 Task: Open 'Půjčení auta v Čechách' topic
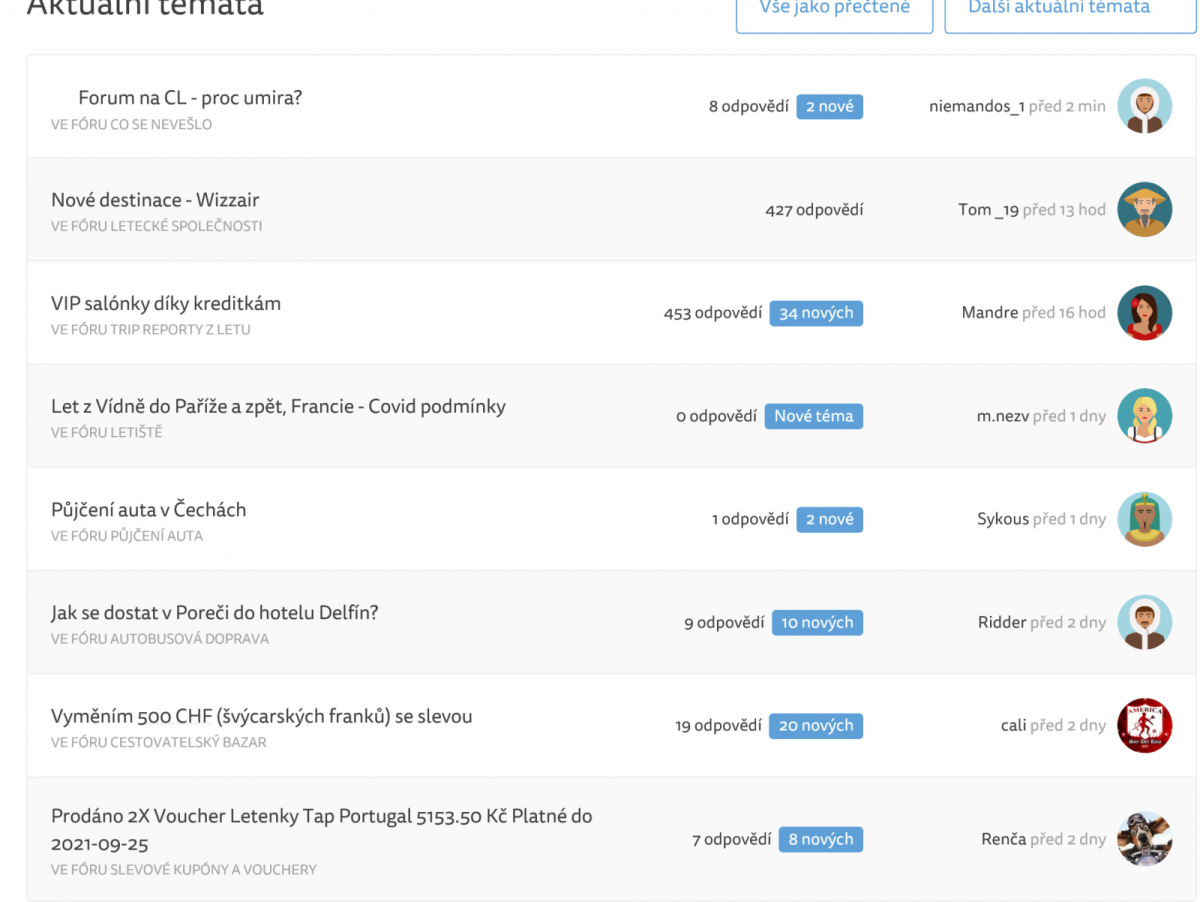pyautogui.click(x=148, y=510)
